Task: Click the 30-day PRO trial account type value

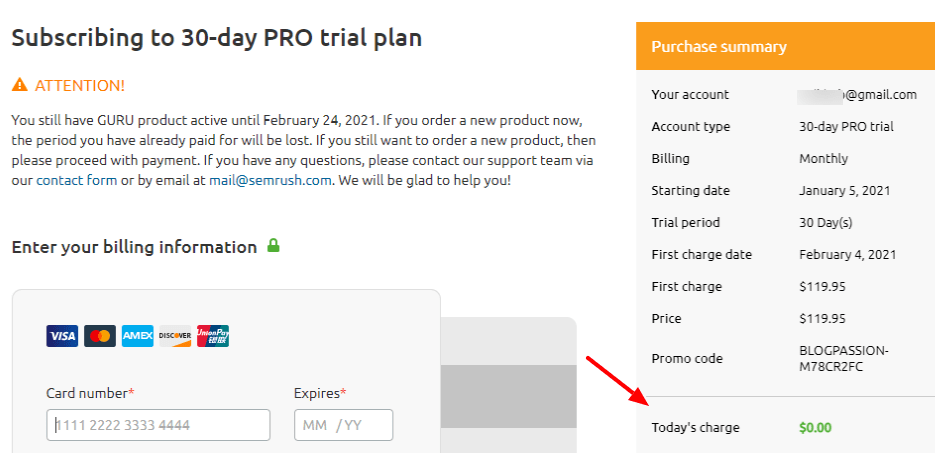Action: coord(846,127)
